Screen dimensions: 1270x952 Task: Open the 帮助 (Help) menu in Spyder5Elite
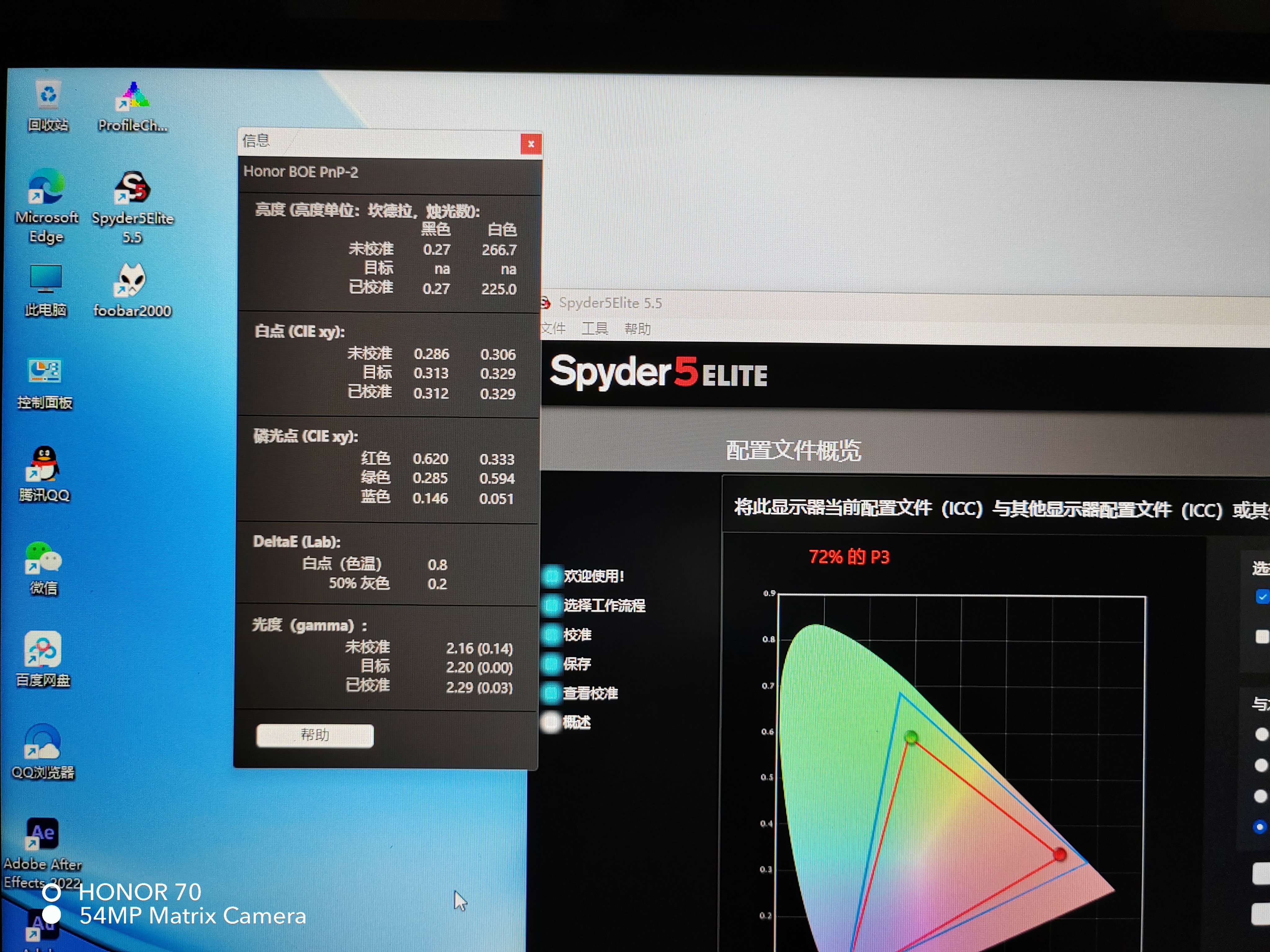coord(637,329)
